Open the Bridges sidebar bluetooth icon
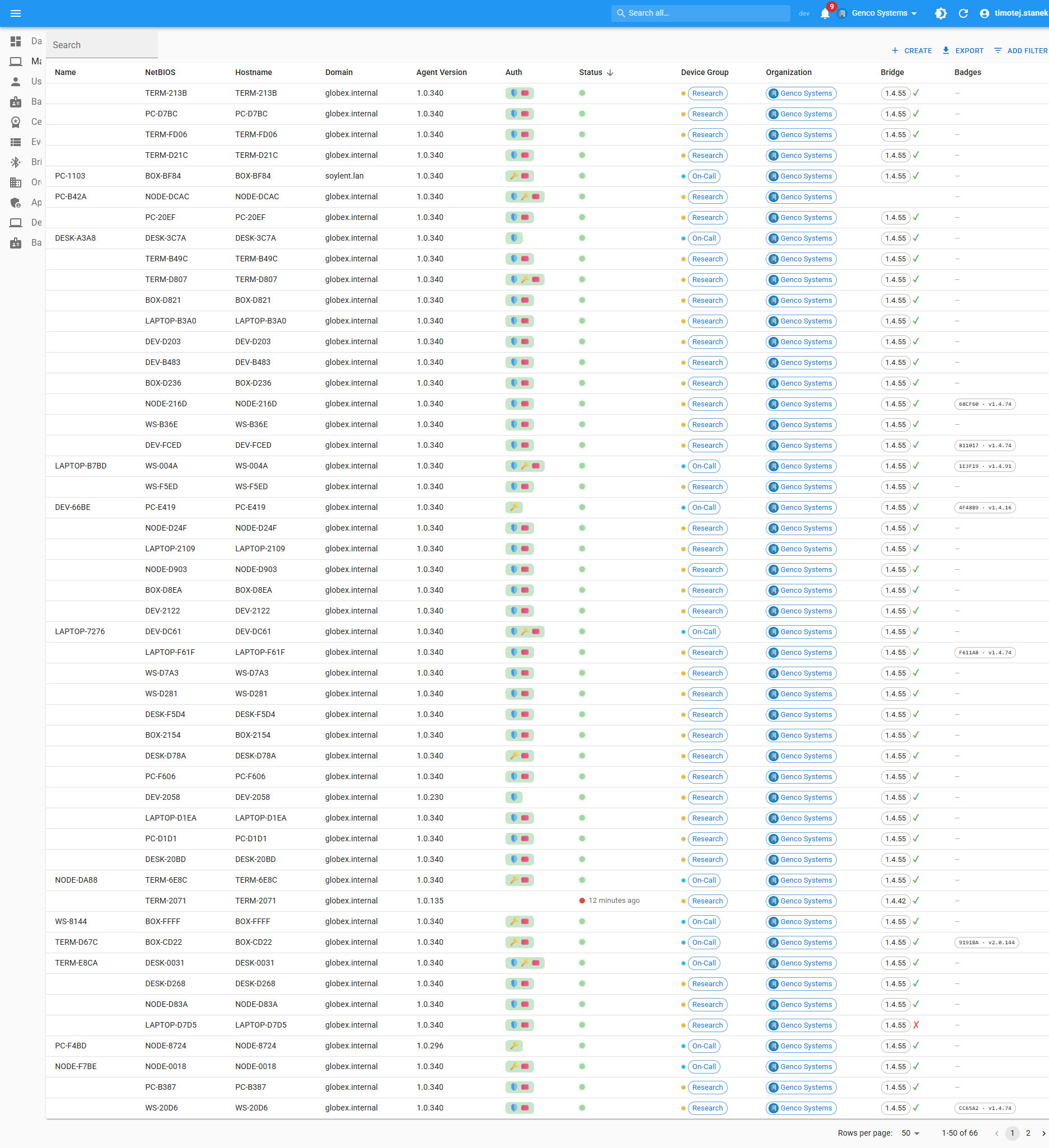The image size is (1049, 1148). click(x=16, y=162)
